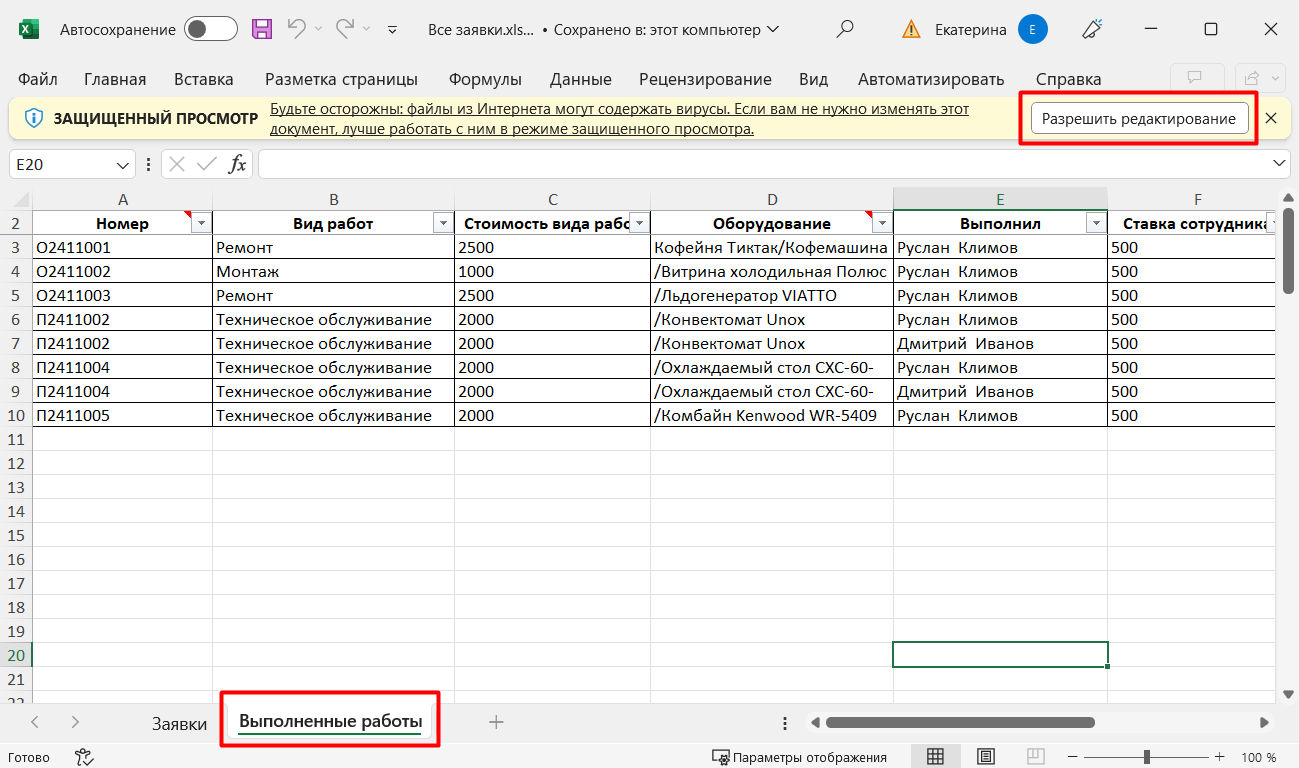Screen dimensions: 1299x768
Task: Expand the Name Box dropdown arrow
Action: click(123, 164)
